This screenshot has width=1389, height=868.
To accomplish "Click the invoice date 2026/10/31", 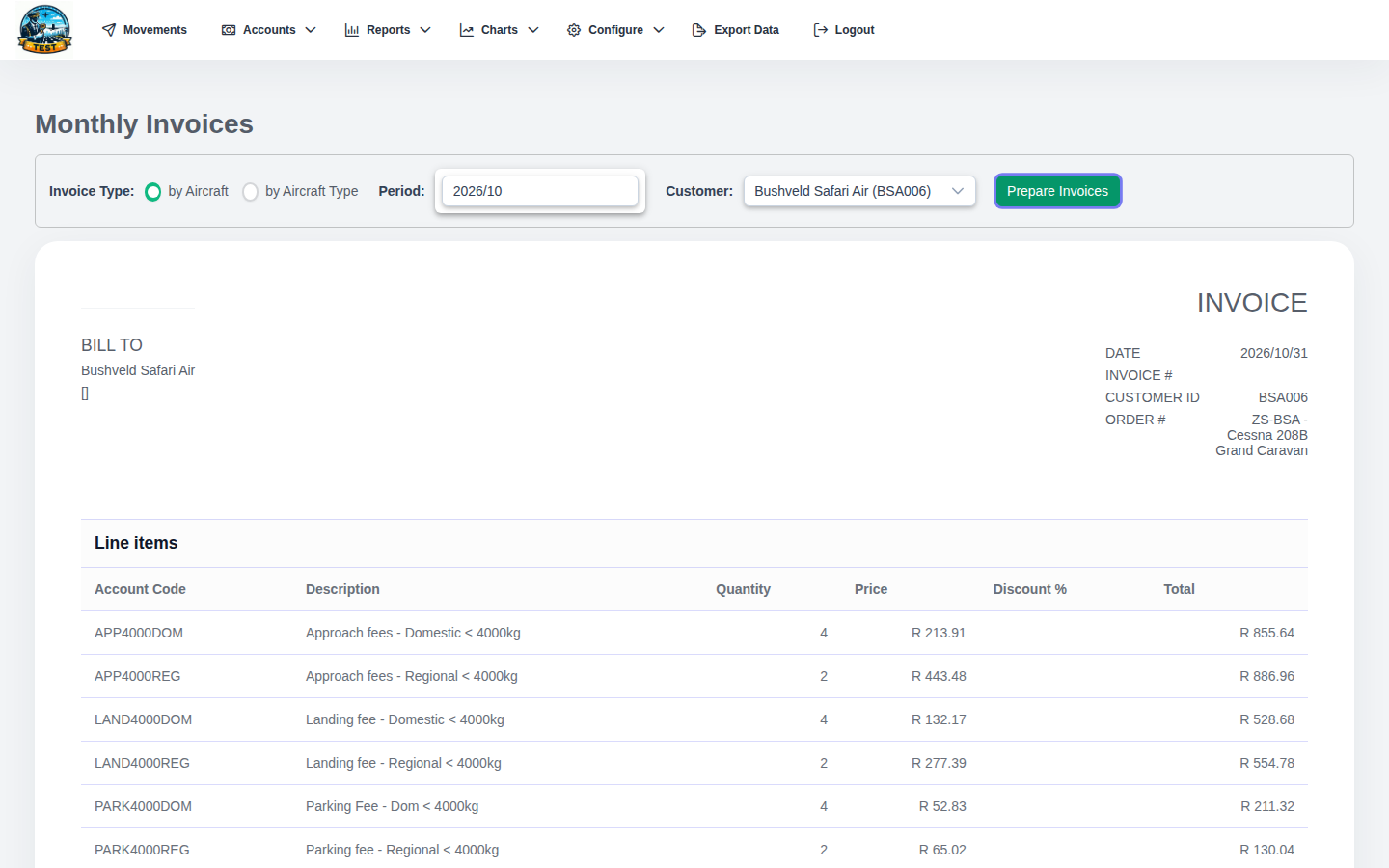I will tap(1274, 353).
